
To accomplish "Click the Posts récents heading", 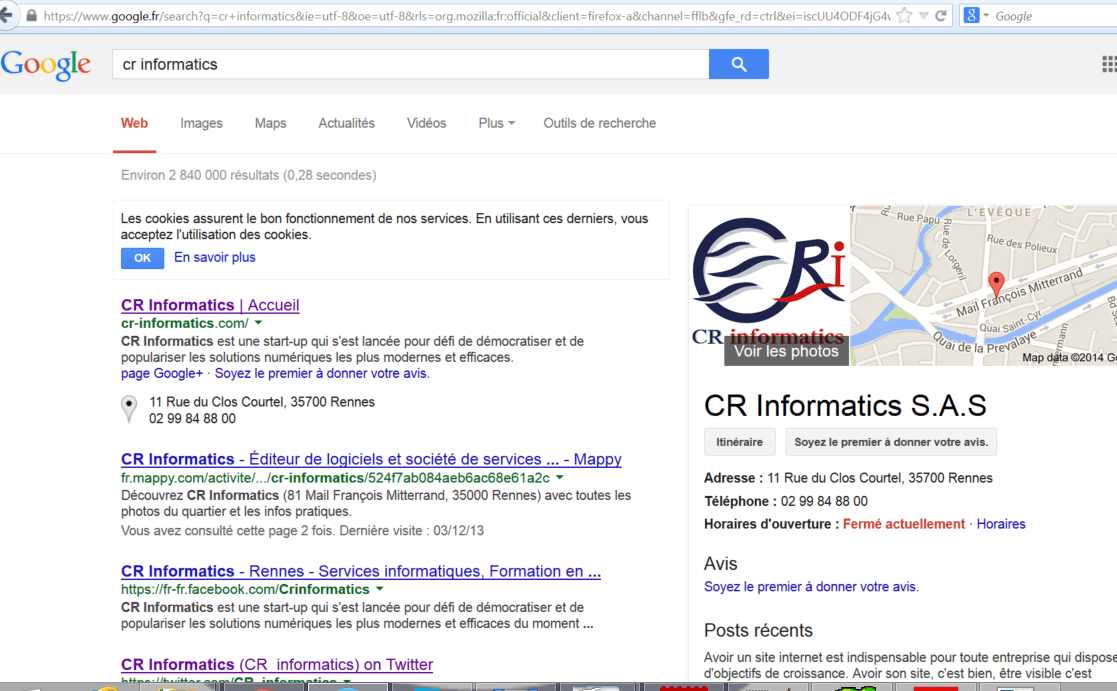I will [x=758, y=630].
